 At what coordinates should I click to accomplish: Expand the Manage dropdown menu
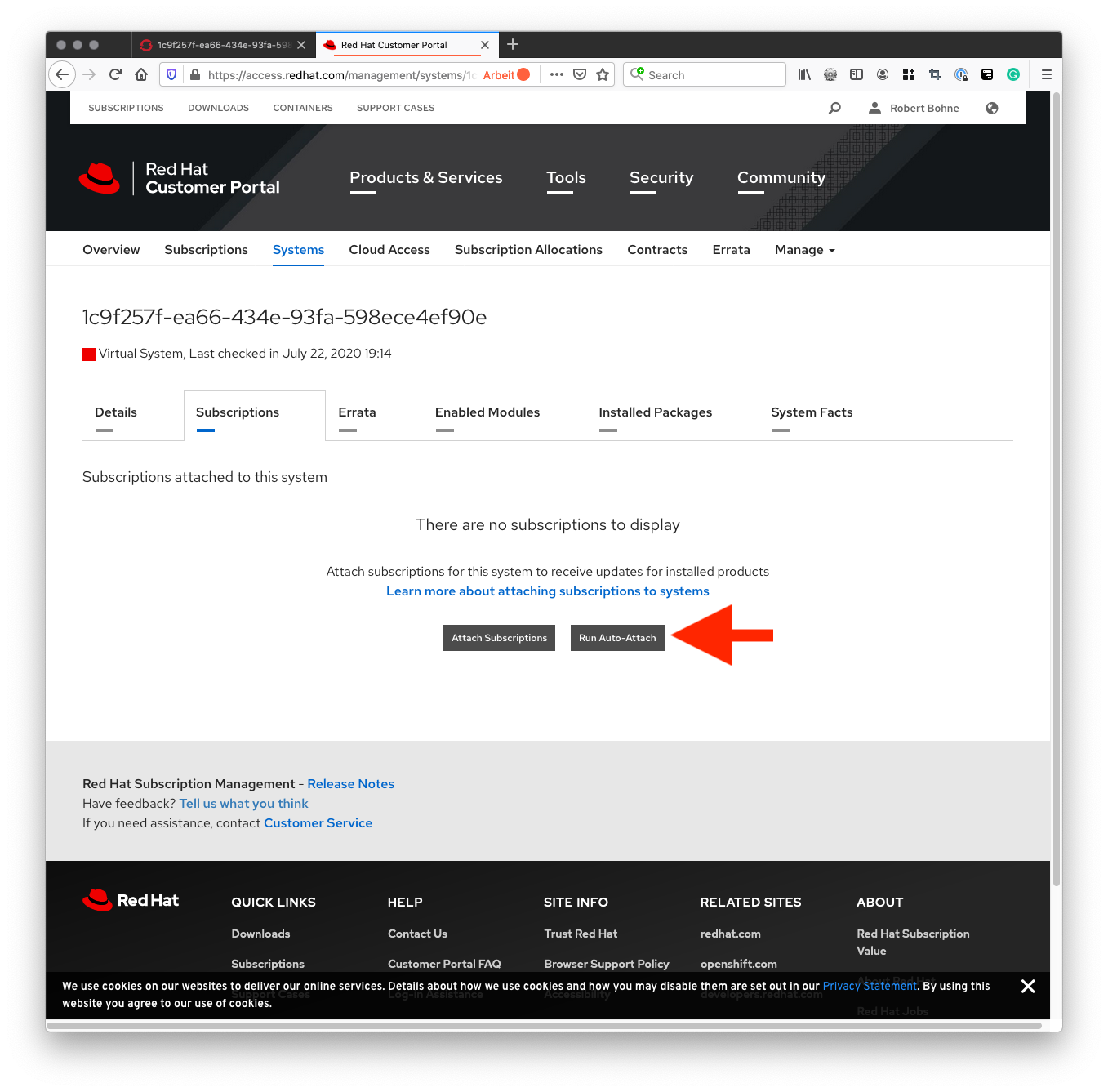pos(804,250)
